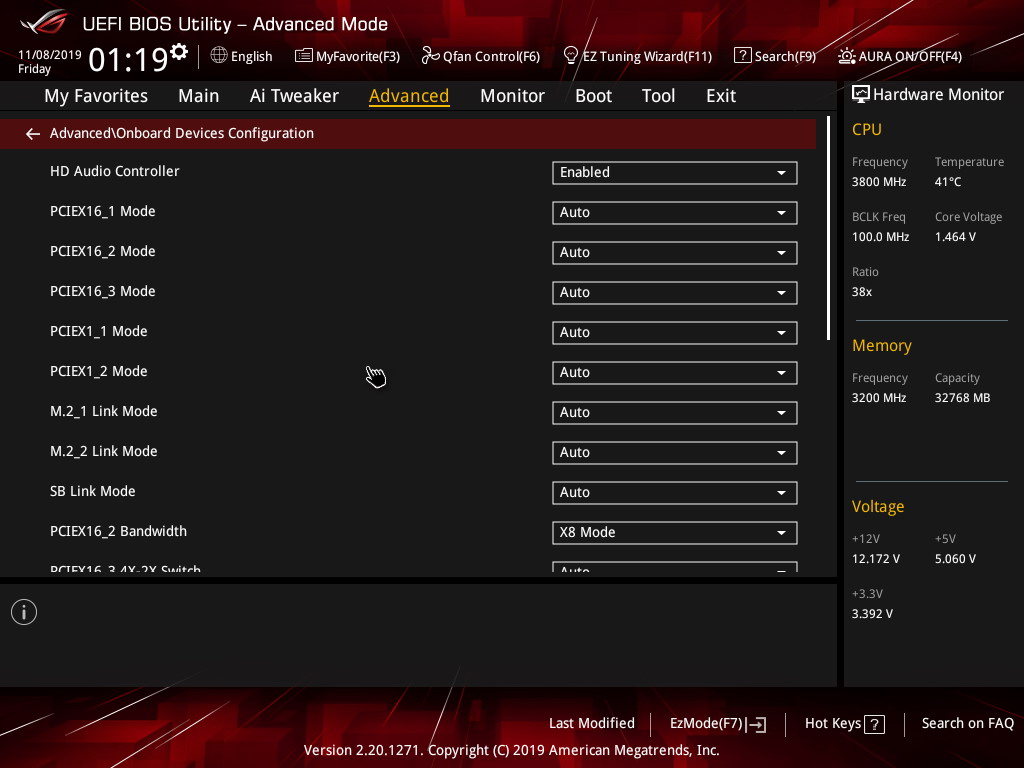Switch to Monitor tab
Image resolution: width=1024 pixels, height=768 pixels.
(512, 96)
